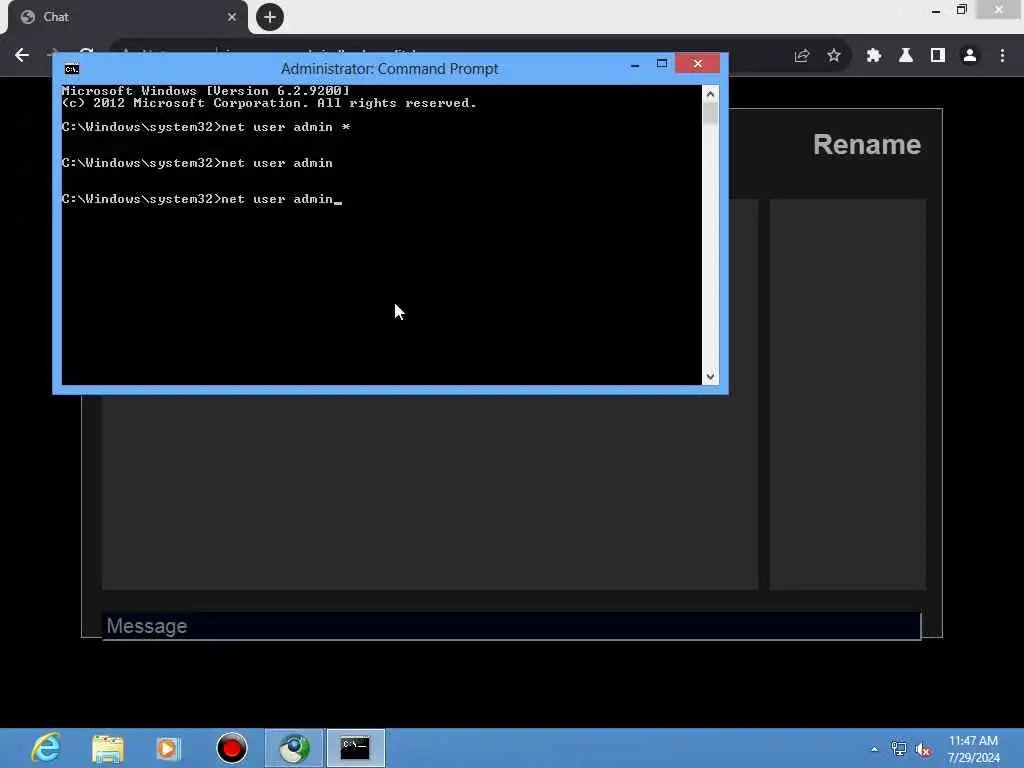This screenshot has width=1024, height=768.
Task: Open Chrome three-dot menu
Action: (x=1002, y=56)
